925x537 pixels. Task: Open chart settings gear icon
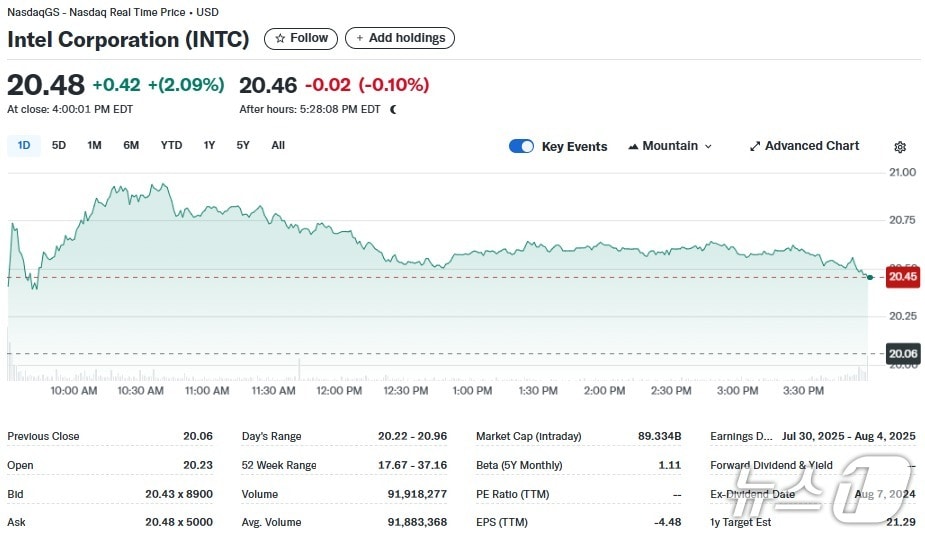point(900,147)
